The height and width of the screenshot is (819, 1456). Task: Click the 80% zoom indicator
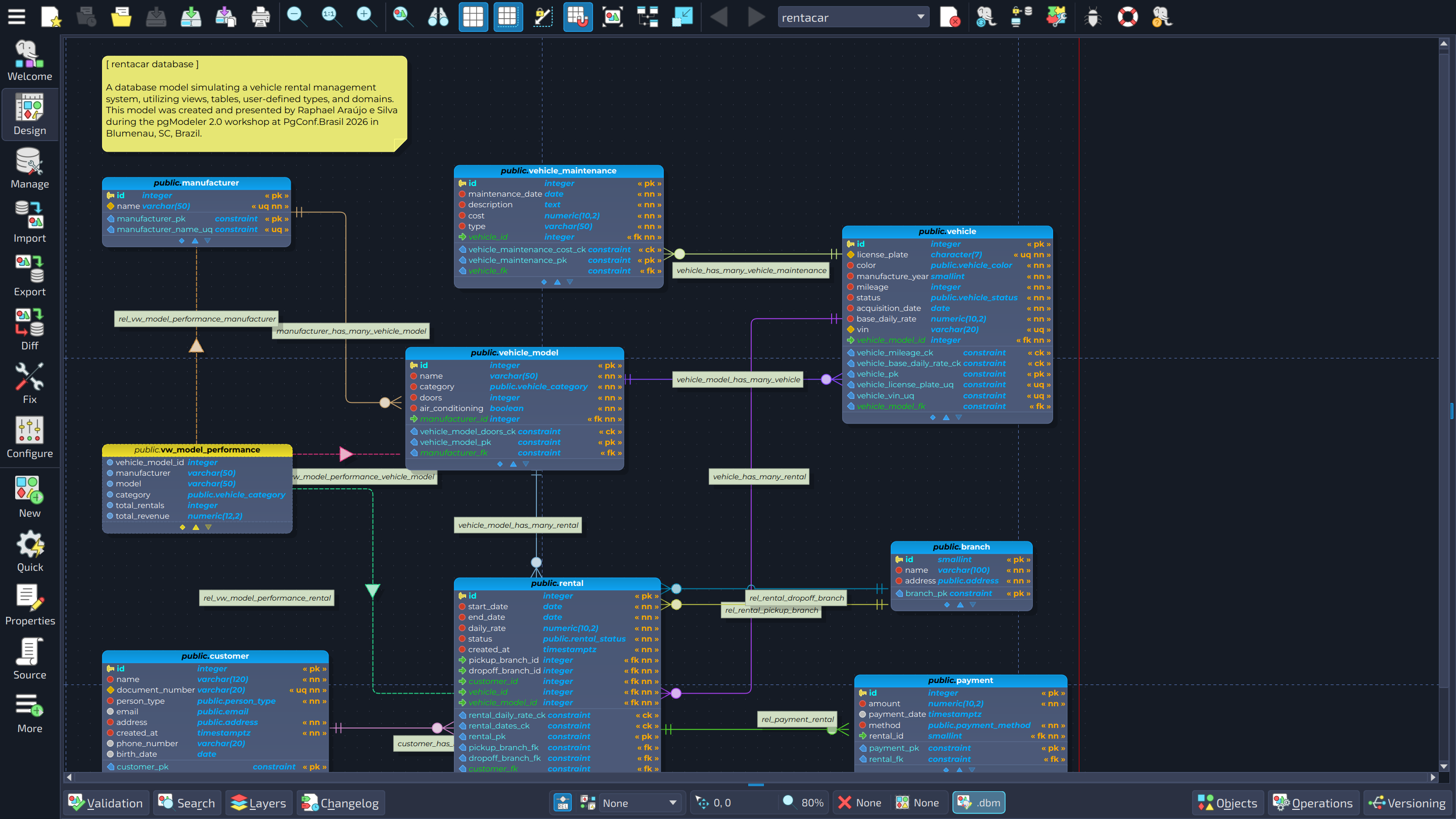coord(803,803)
